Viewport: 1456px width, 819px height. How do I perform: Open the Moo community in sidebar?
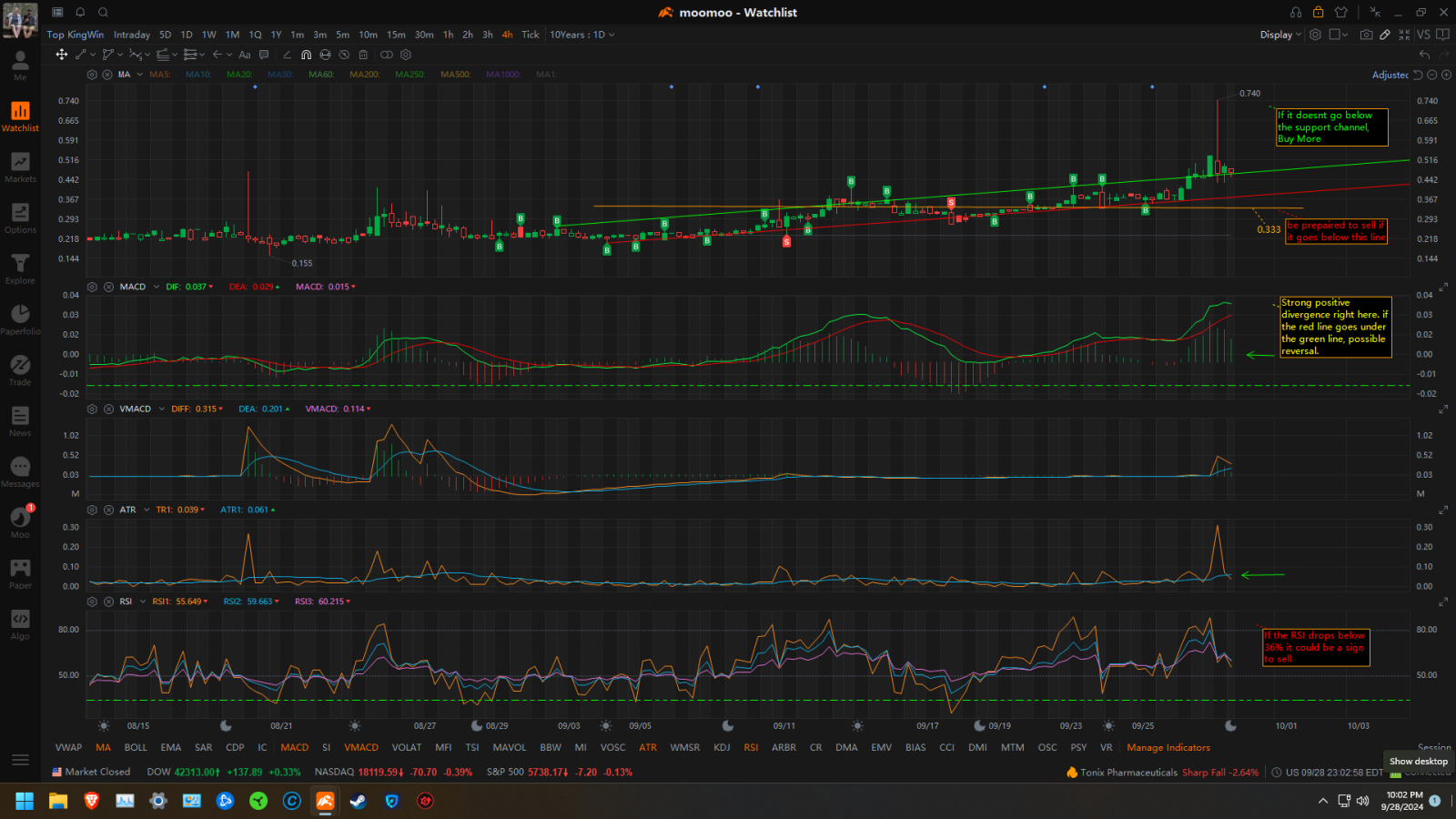pos(20,523)
